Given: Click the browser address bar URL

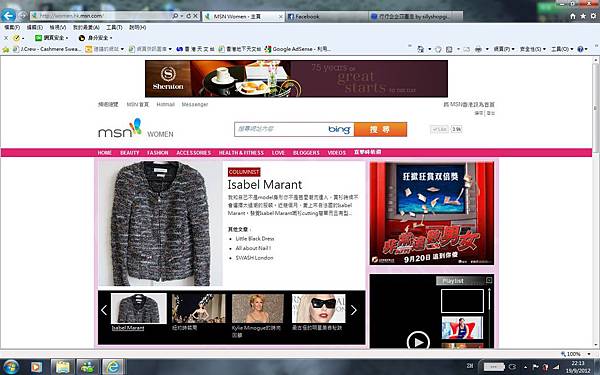Looking at the screenshot, I should click(101, 16).
